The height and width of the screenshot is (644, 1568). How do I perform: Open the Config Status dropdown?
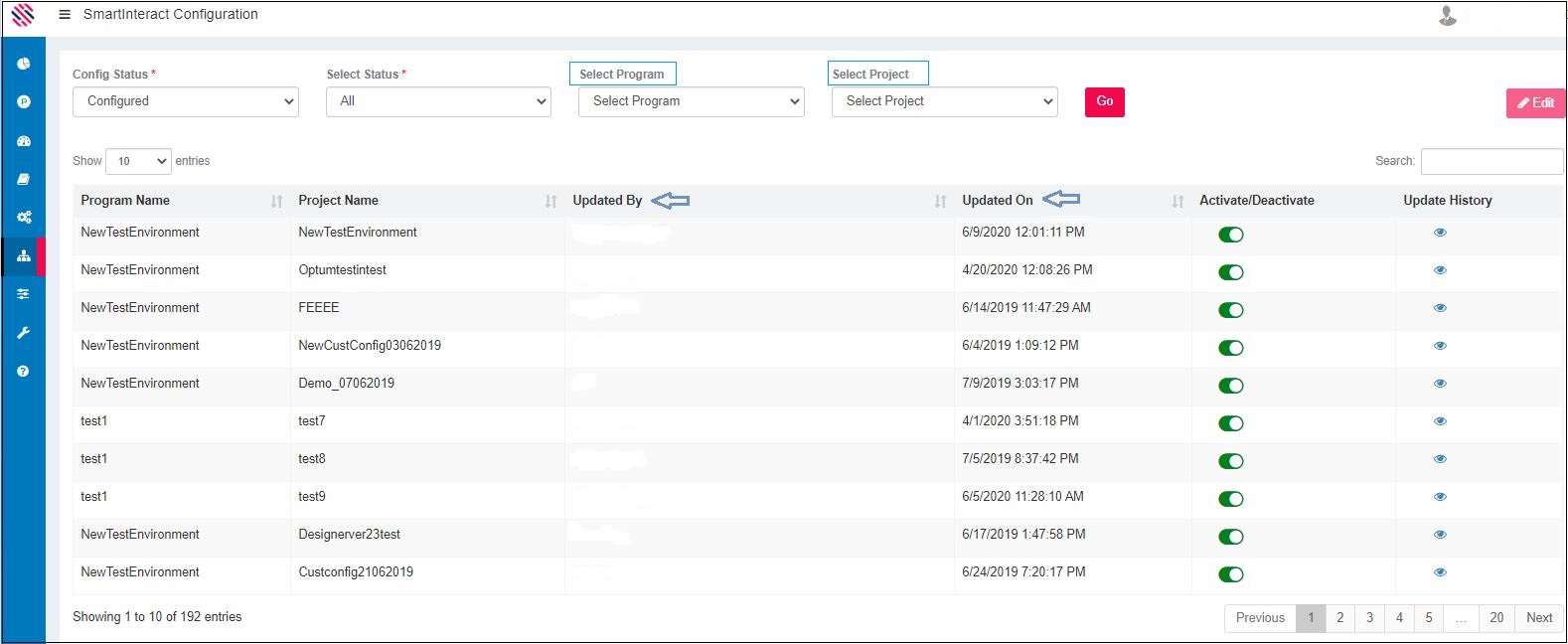(x=186, y=101)
